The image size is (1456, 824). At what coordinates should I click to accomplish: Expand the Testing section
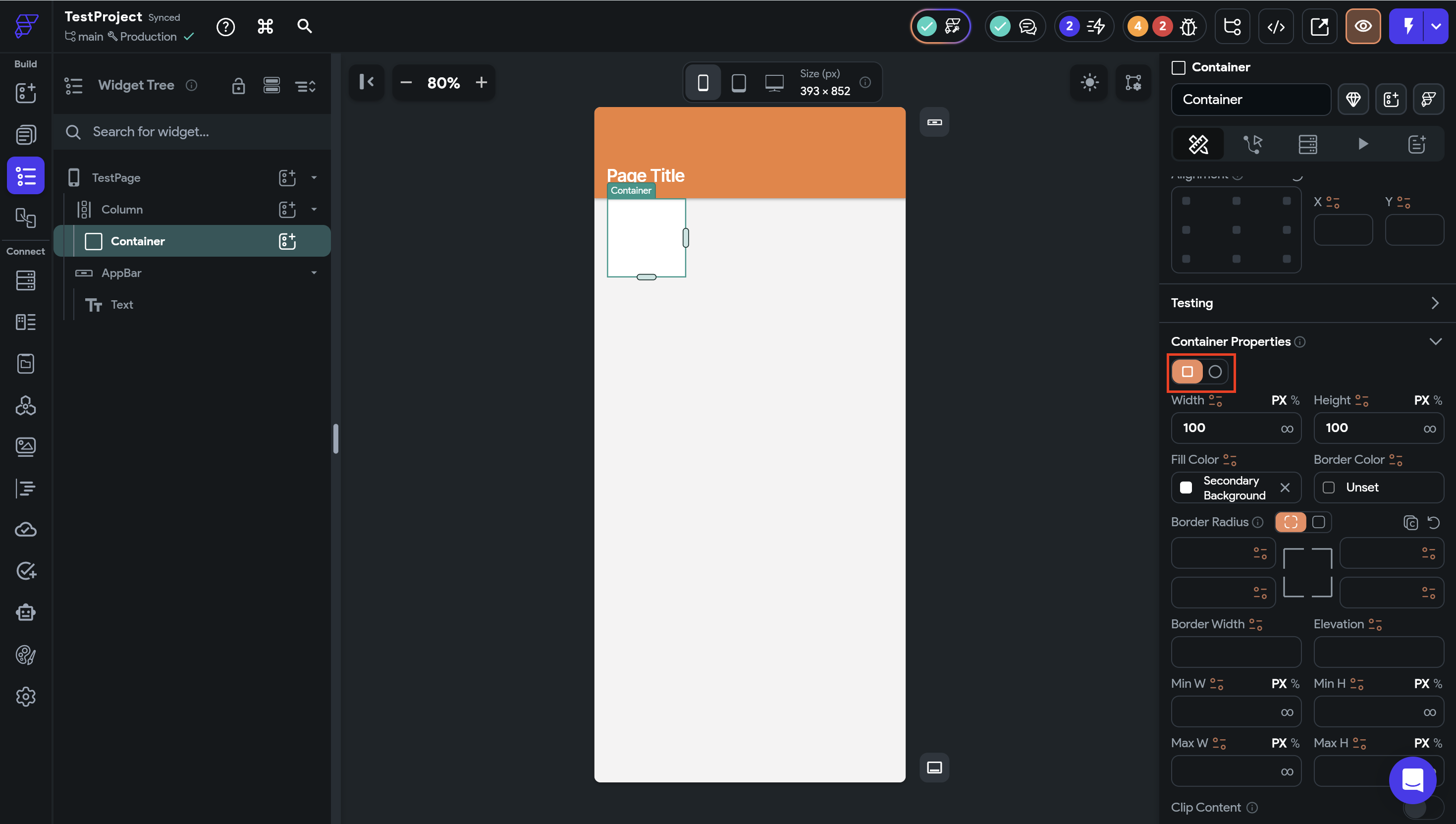1435,303
